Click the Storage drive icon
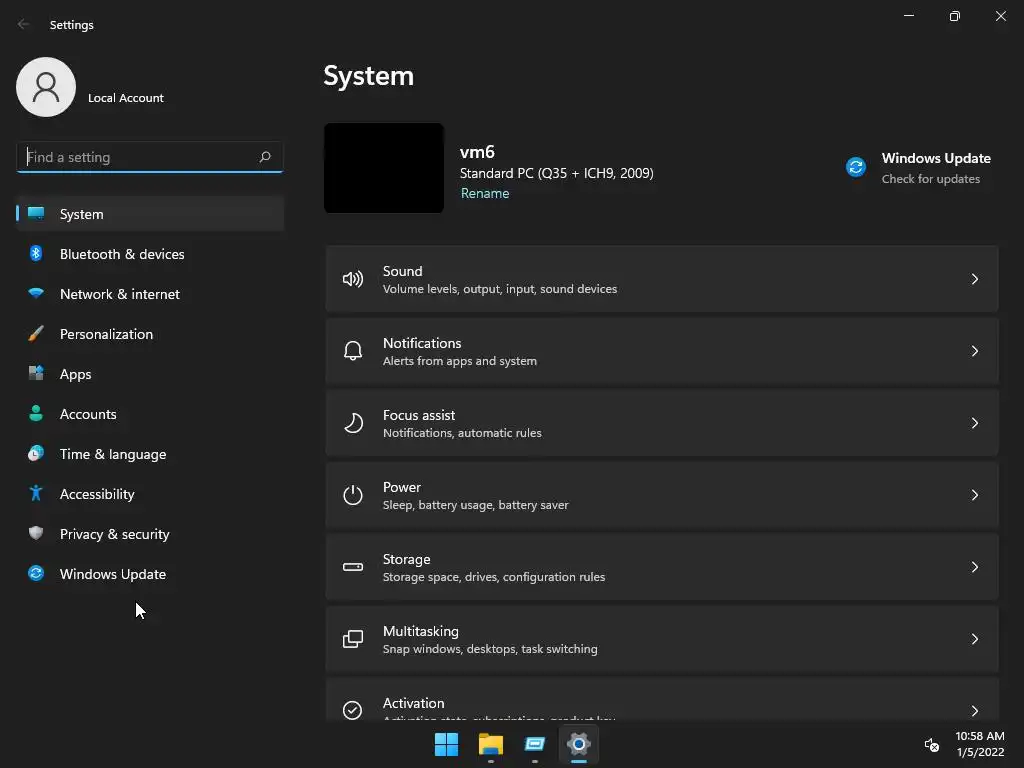The image size is (1024, 768). [353, 567]
